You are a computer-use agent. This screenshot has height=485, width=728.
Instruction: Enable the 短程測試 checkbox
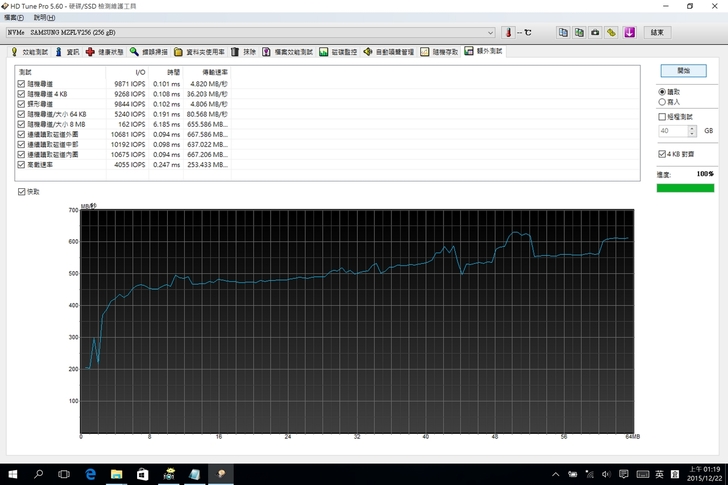point(662,117)
